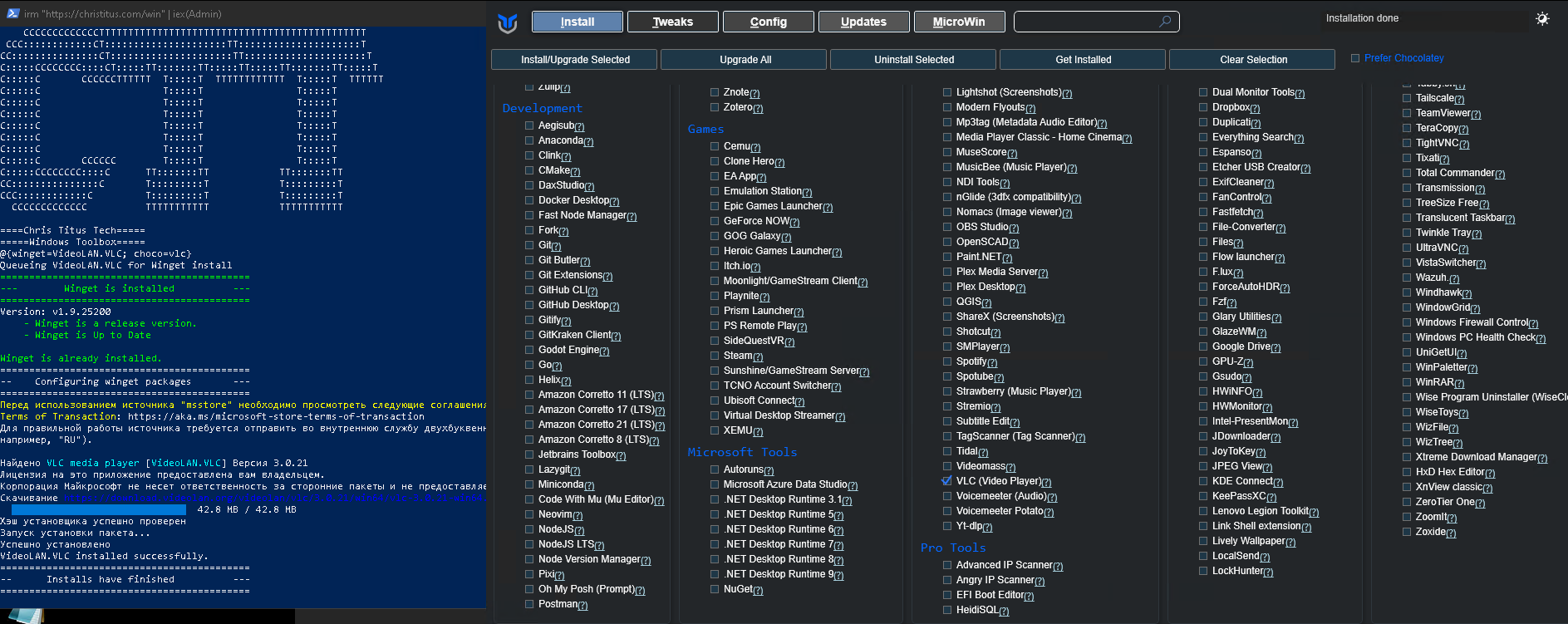Viewport: 1568px width, 624px height.
Task: Click the PowerShell console title bar
Action: (x=243, y=13)
